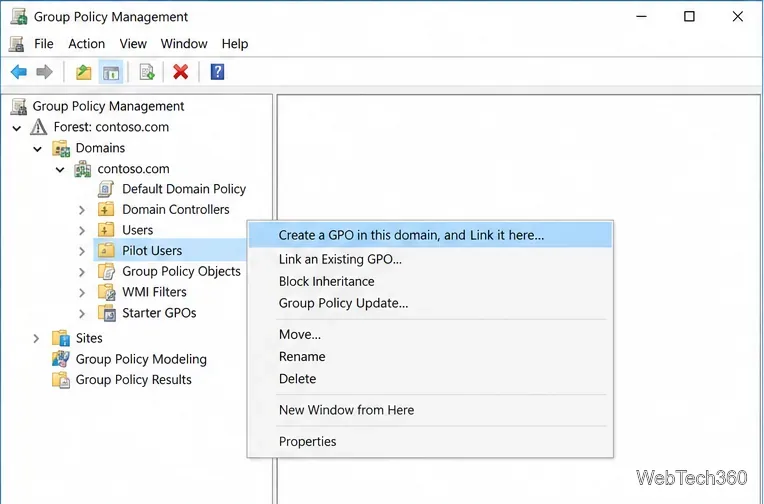Click the Pilot Users OU folder icon
This screenshot has width=764, height=504.
106,251
